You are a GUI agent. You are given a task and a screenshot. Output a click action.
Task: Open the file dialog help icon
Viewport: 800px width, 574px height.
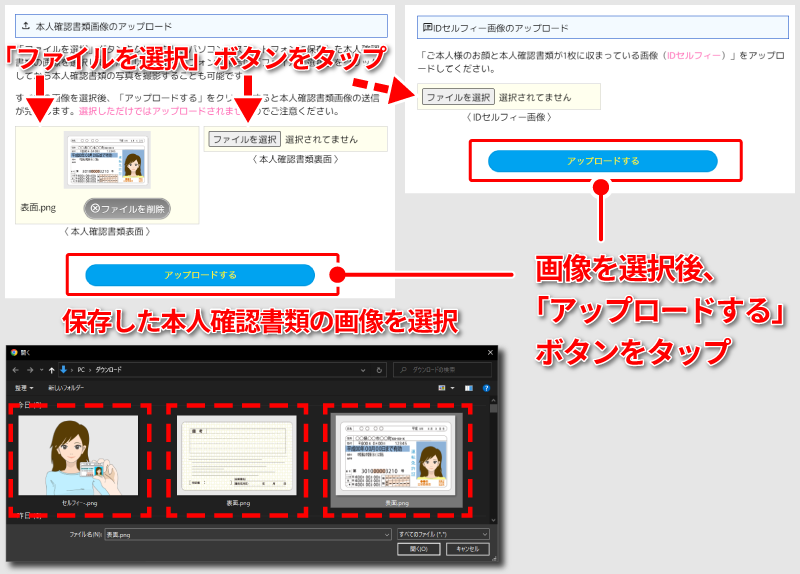tap(486, 386)
